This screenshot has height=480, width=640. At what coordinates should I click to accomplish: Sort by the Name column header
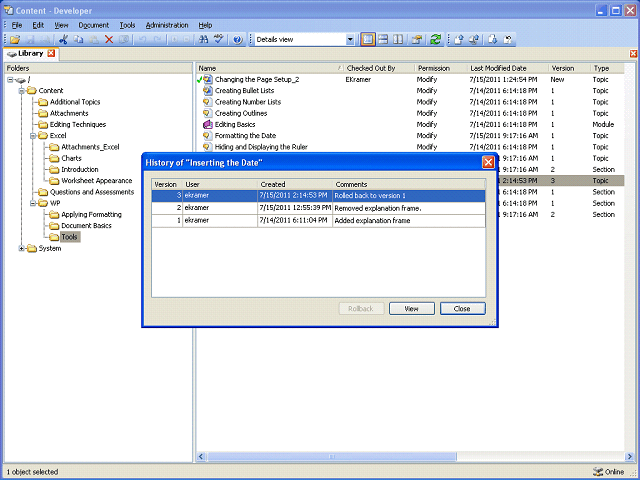click(x=269, y=68)
